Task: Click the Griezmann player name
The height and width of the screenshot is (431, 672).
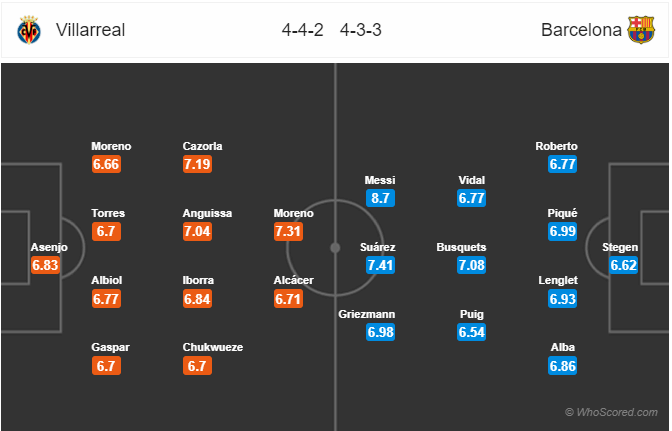Action: click(x=366, y=314)
